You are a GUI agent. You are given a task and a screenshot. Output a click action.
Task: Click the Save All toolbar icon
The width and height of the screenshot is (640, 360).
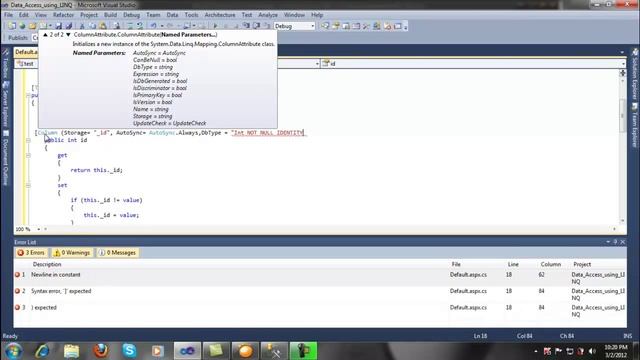click(69, 26)
